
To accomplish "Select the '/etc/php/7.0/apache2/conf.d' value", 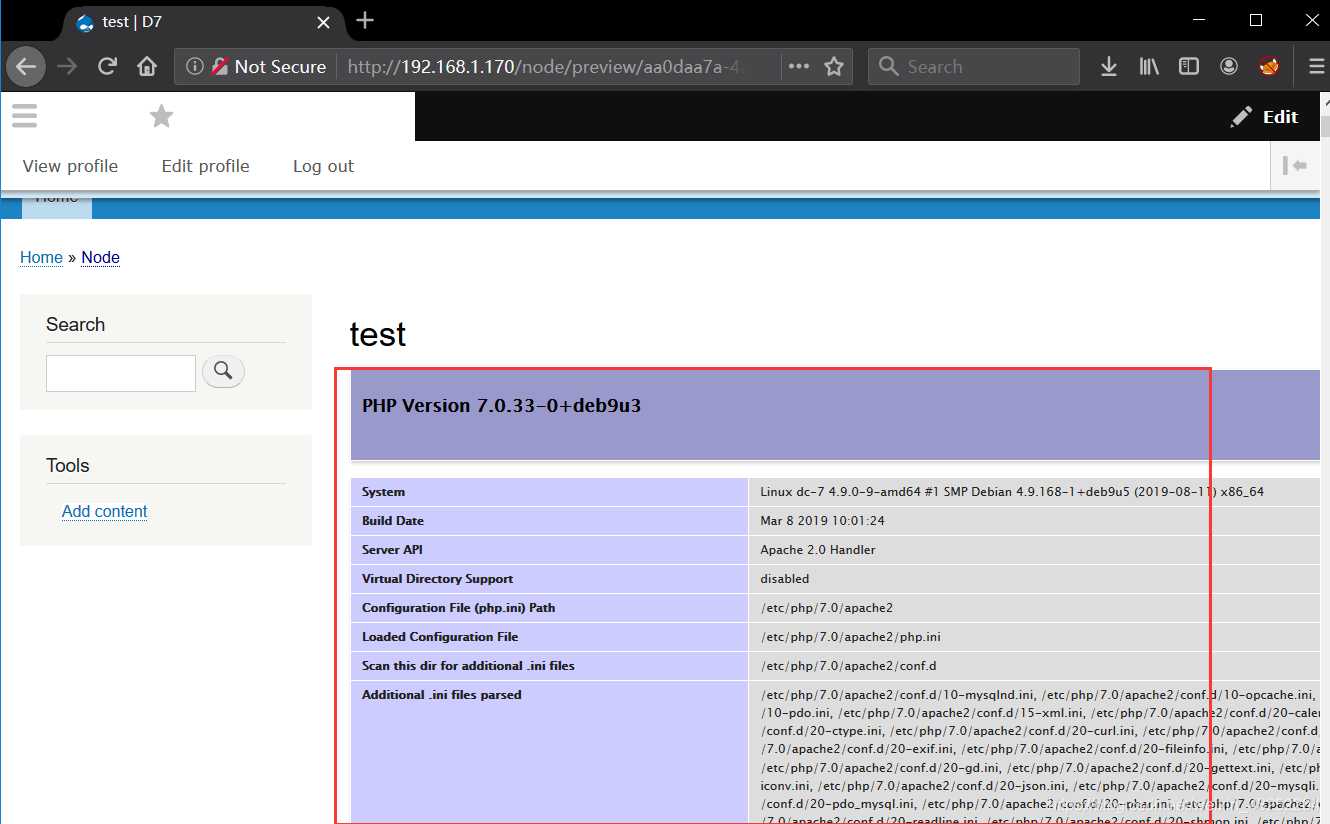I will [849, 666].
